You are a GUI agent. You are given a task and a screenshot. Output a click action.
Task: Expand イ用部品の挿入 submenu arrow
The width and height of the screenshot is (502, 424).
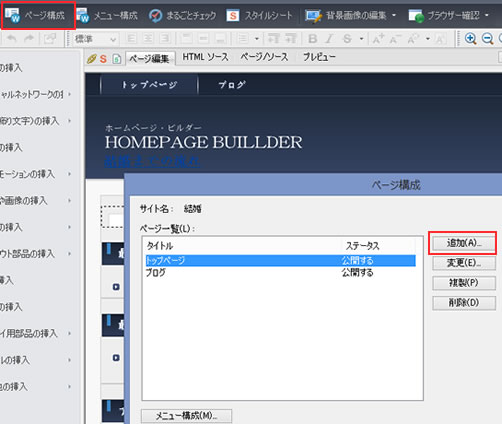(x=69, y=333)
